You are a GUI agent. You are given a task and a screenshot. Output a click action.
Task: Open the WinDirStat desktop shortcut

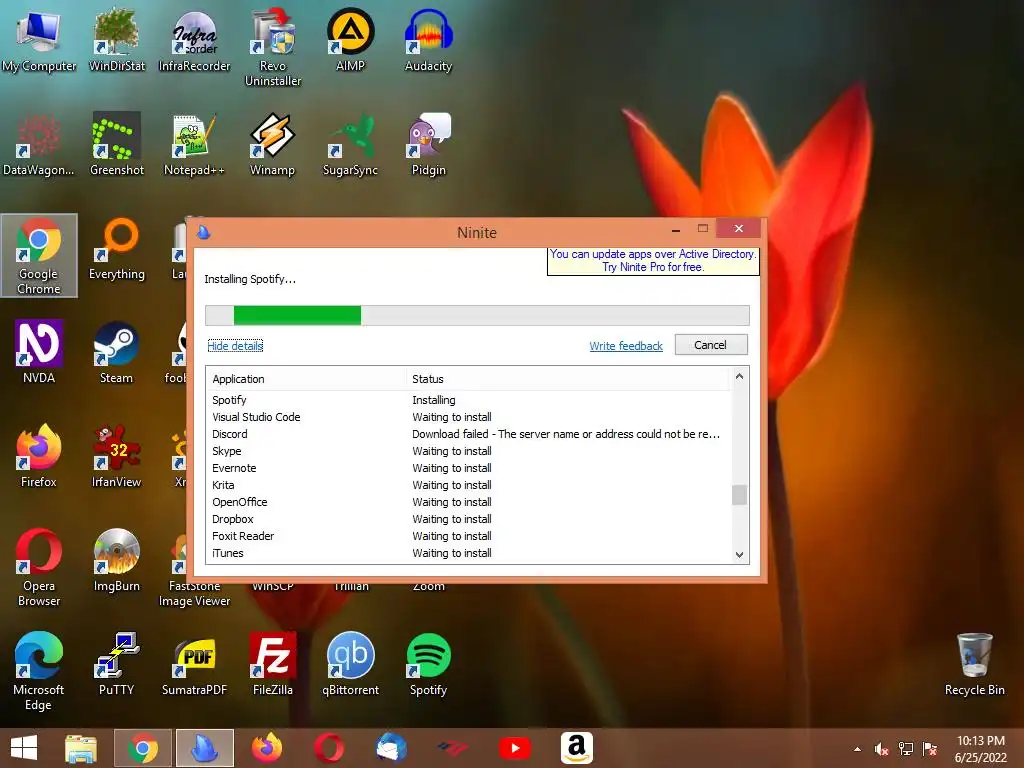(x=116, y=40)
